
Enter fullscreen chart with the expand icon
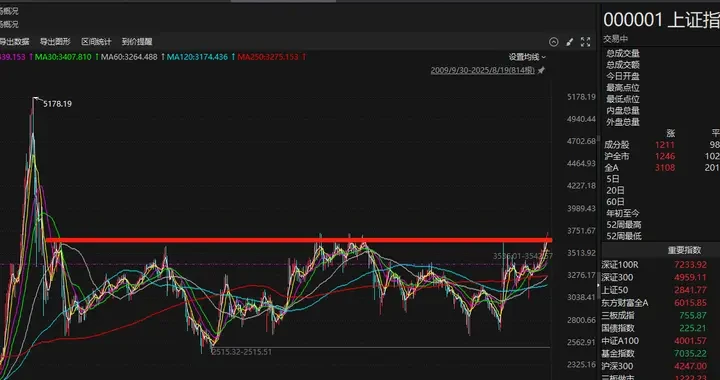(x=585, y=42)
